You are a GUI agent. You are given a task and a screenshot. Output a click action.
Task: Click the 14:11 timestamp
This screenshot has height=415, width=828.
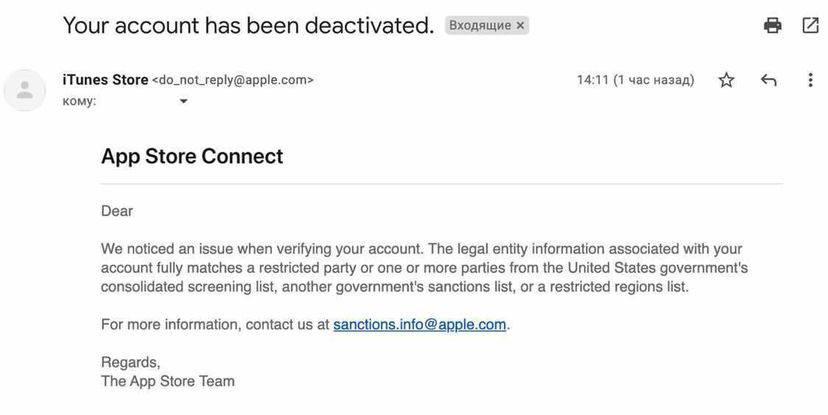(635, 80)
